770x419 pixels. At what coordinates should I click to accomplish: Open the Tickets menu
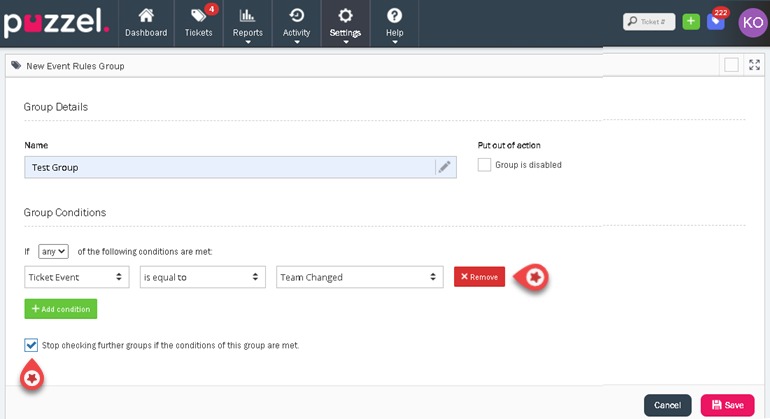pos(199,22)
